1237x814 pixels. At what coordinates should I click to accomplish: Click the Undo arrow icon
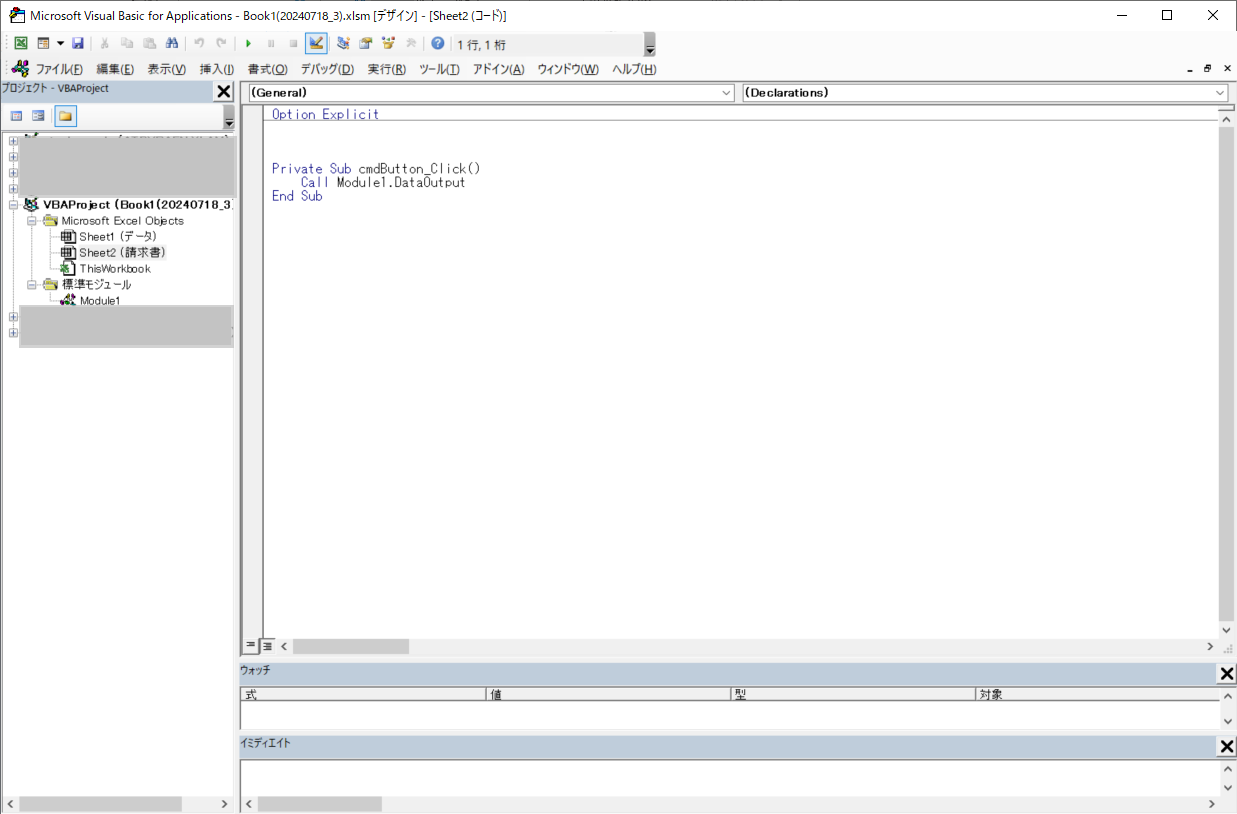[199, 44]
